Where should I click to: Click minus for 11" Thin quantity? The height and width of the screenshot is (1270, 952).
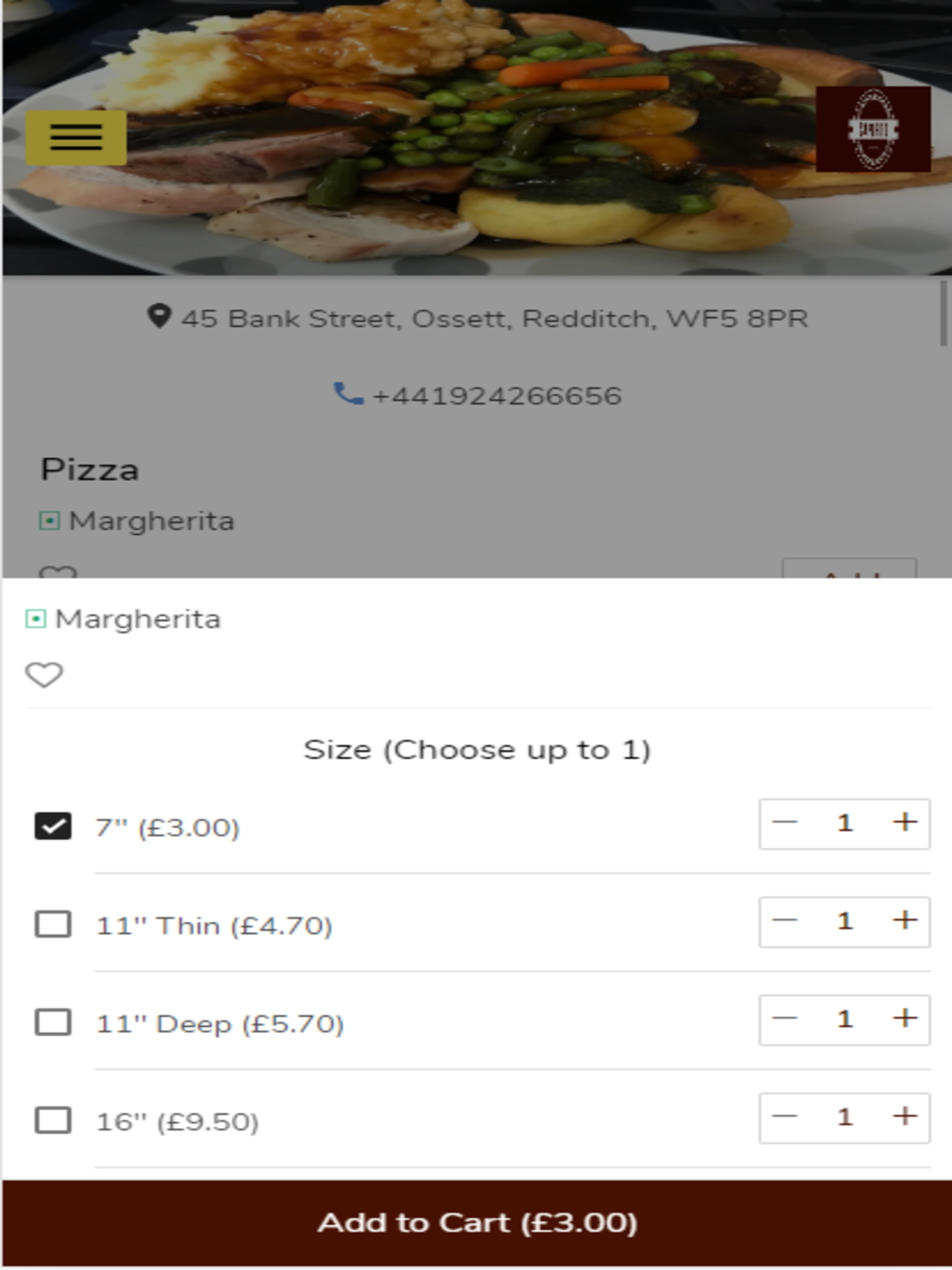(784, 921)
